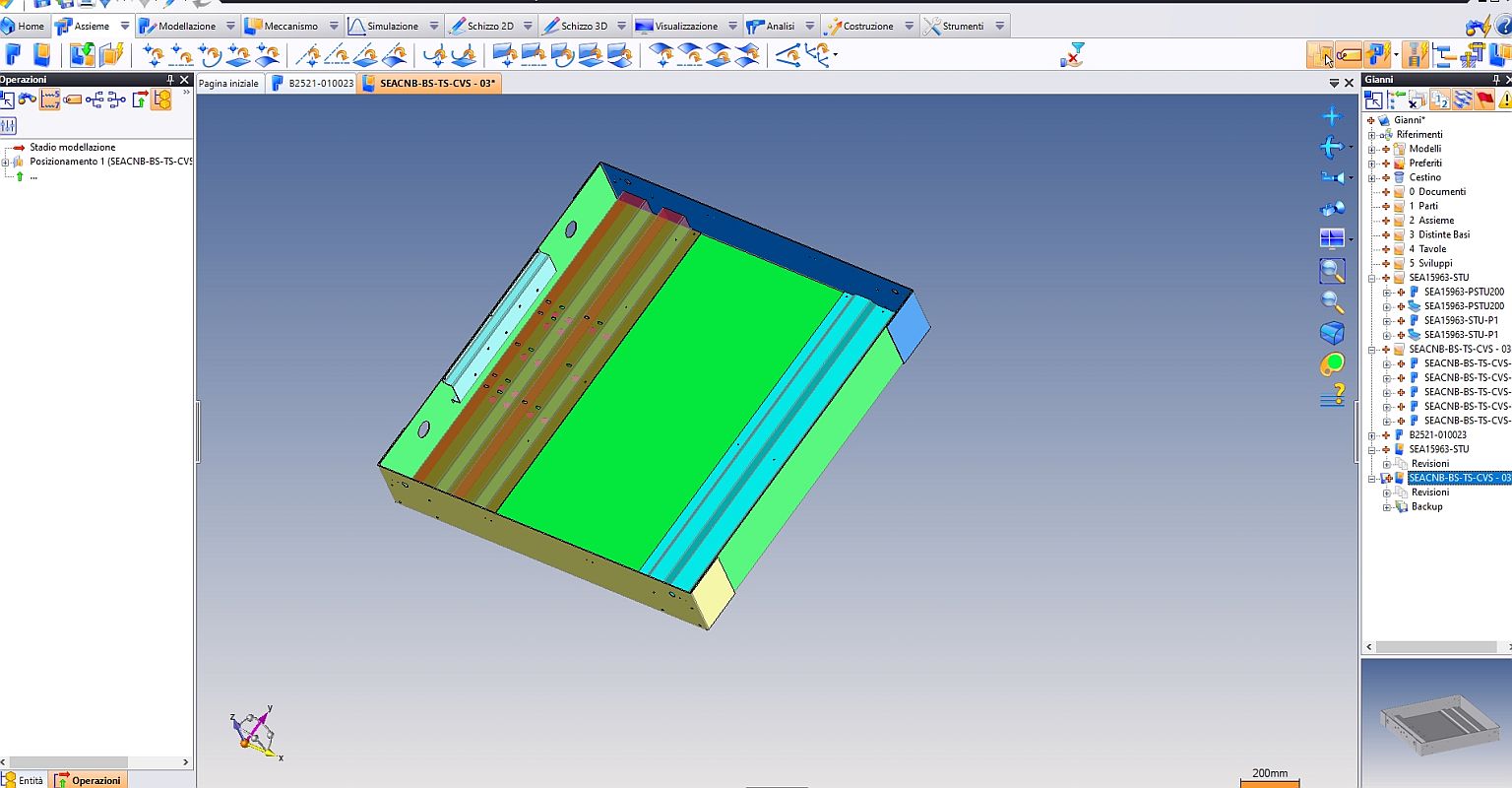Click the plain magnifier zoom icon
The image size is (1512, 788).
coord(1332,301)
